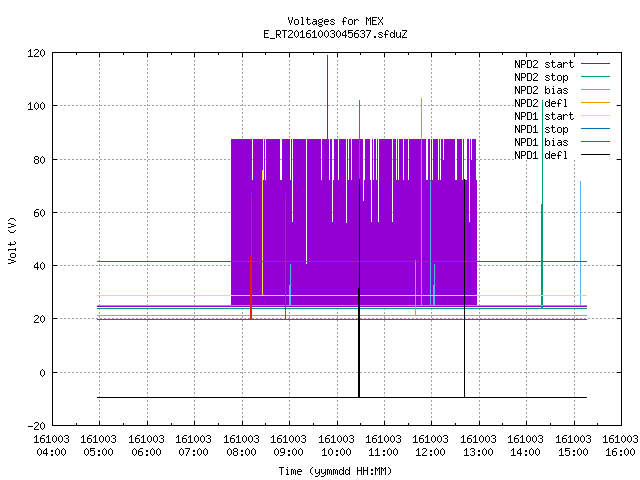Click the light blue NPD2 bias legend line
Viewport: 640px width, 480px height.
click(596, 90)
